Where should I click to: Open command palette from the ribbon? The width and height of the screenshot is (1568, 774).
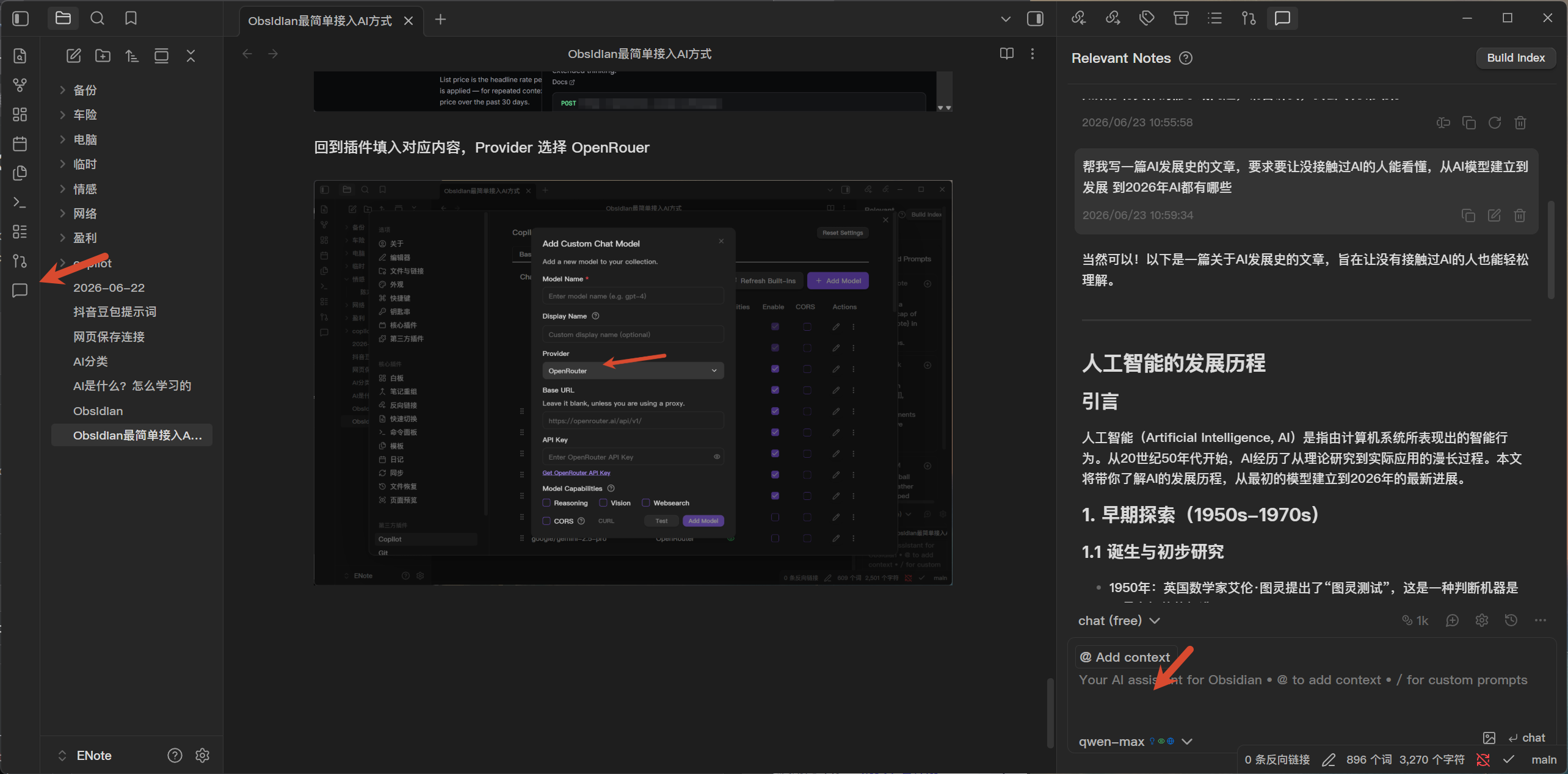click(20, 203)
